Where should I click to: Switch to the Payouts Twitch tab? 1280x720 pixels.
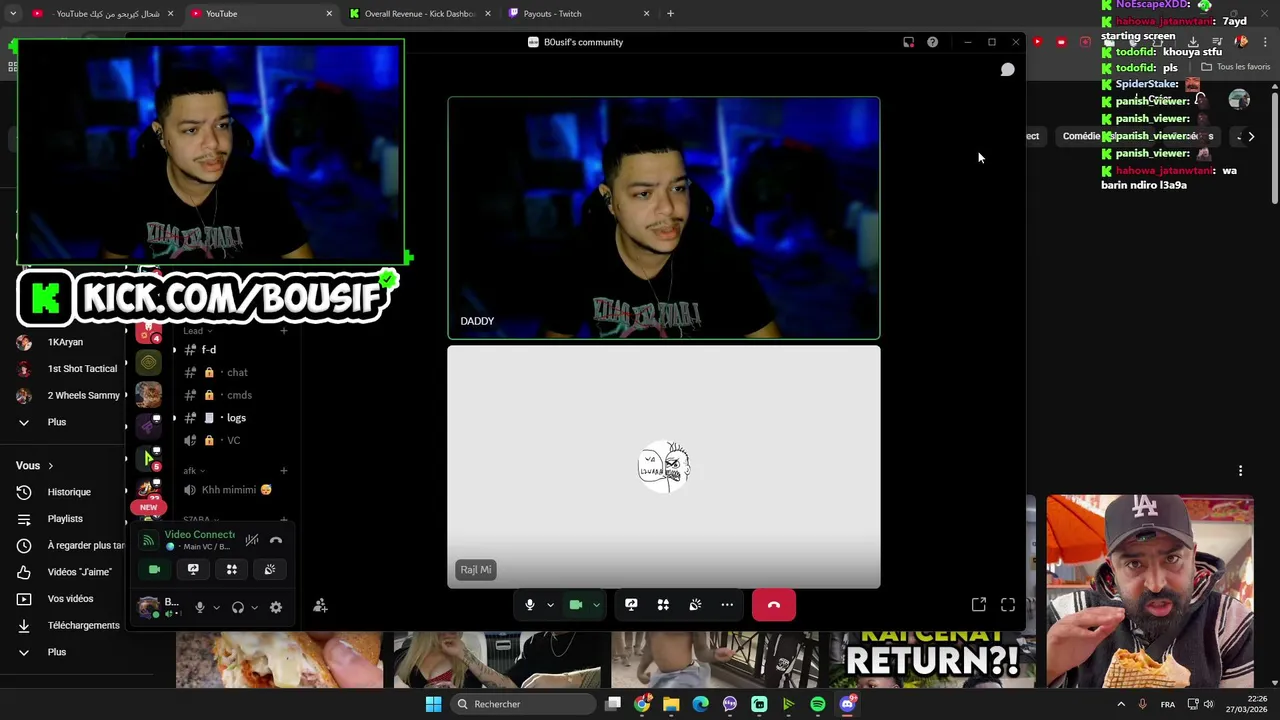tap(579, 14)
